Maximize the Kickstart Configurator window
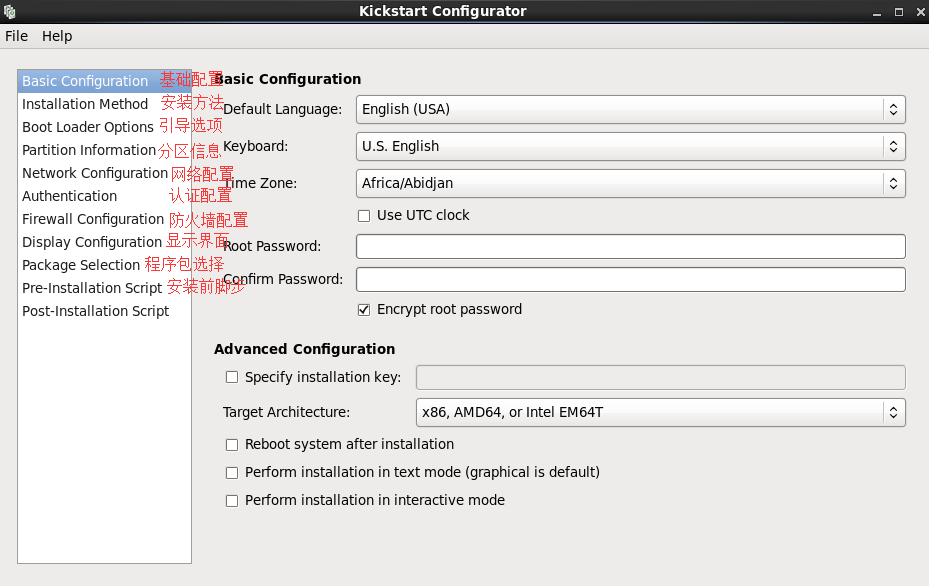929x586 pixels. click(x=899, y=12)
